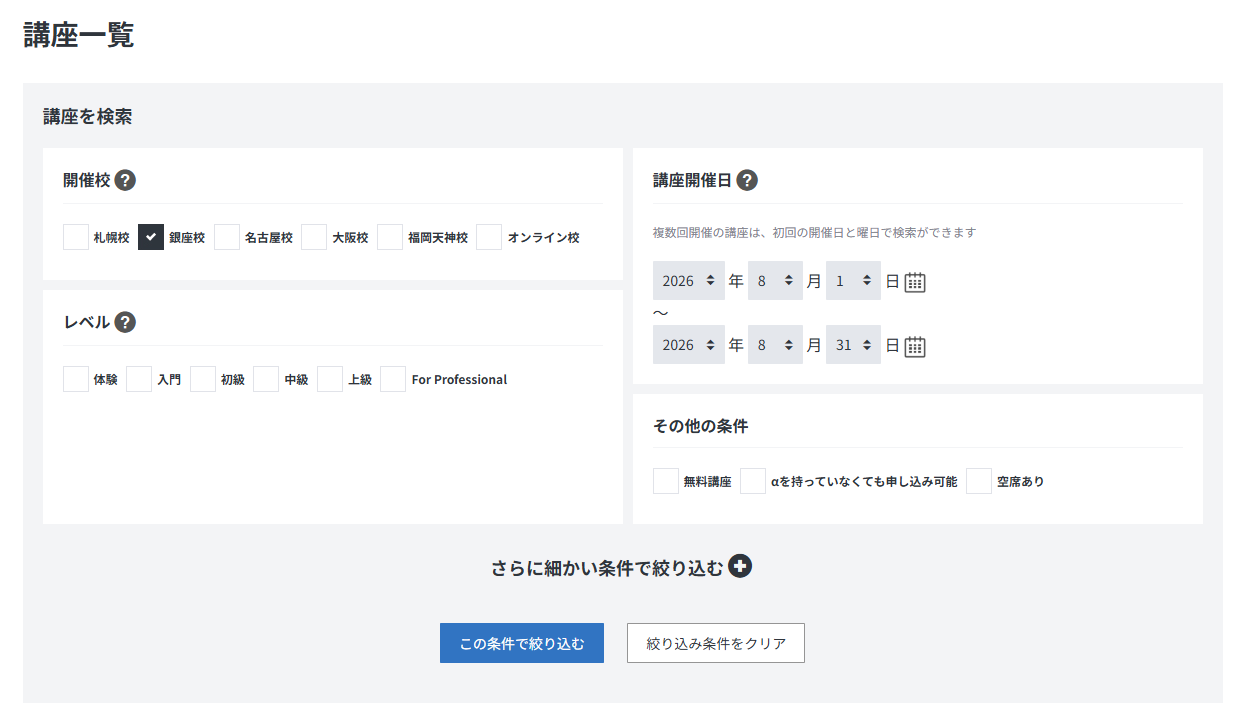This screenshot has height=724, width=1243.
Task: Open help icon next to 講座開催日
Action: (747, 181)
